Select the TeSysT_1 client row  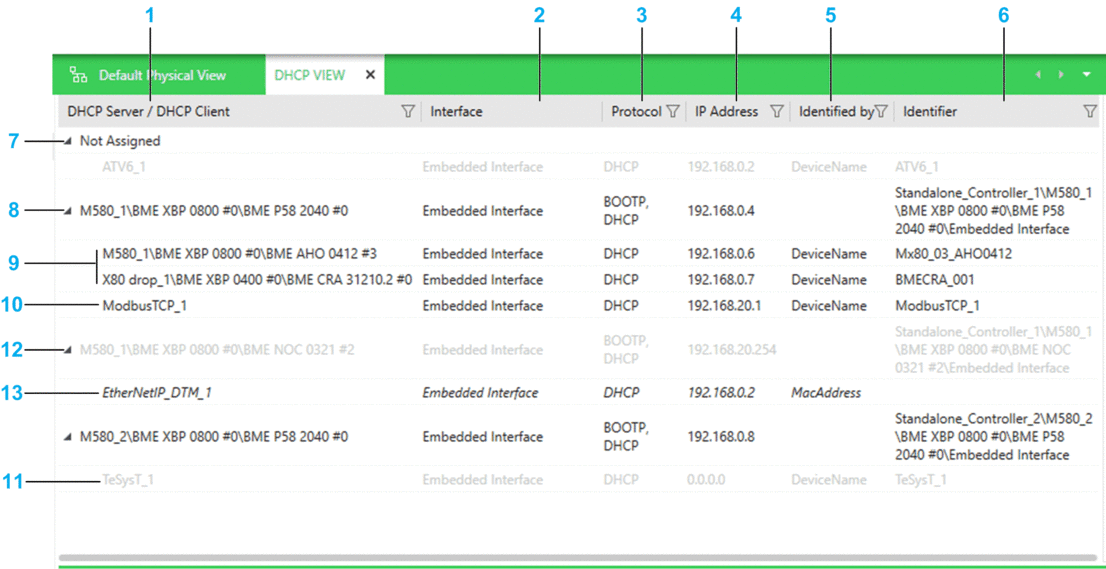point(576,479)
